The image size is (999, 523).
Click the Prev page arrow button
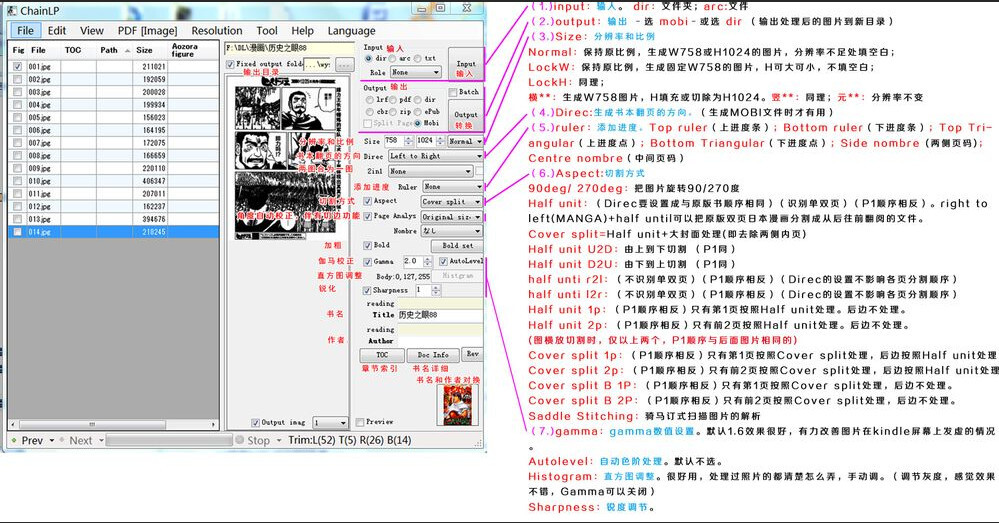[x=32, y=440]
